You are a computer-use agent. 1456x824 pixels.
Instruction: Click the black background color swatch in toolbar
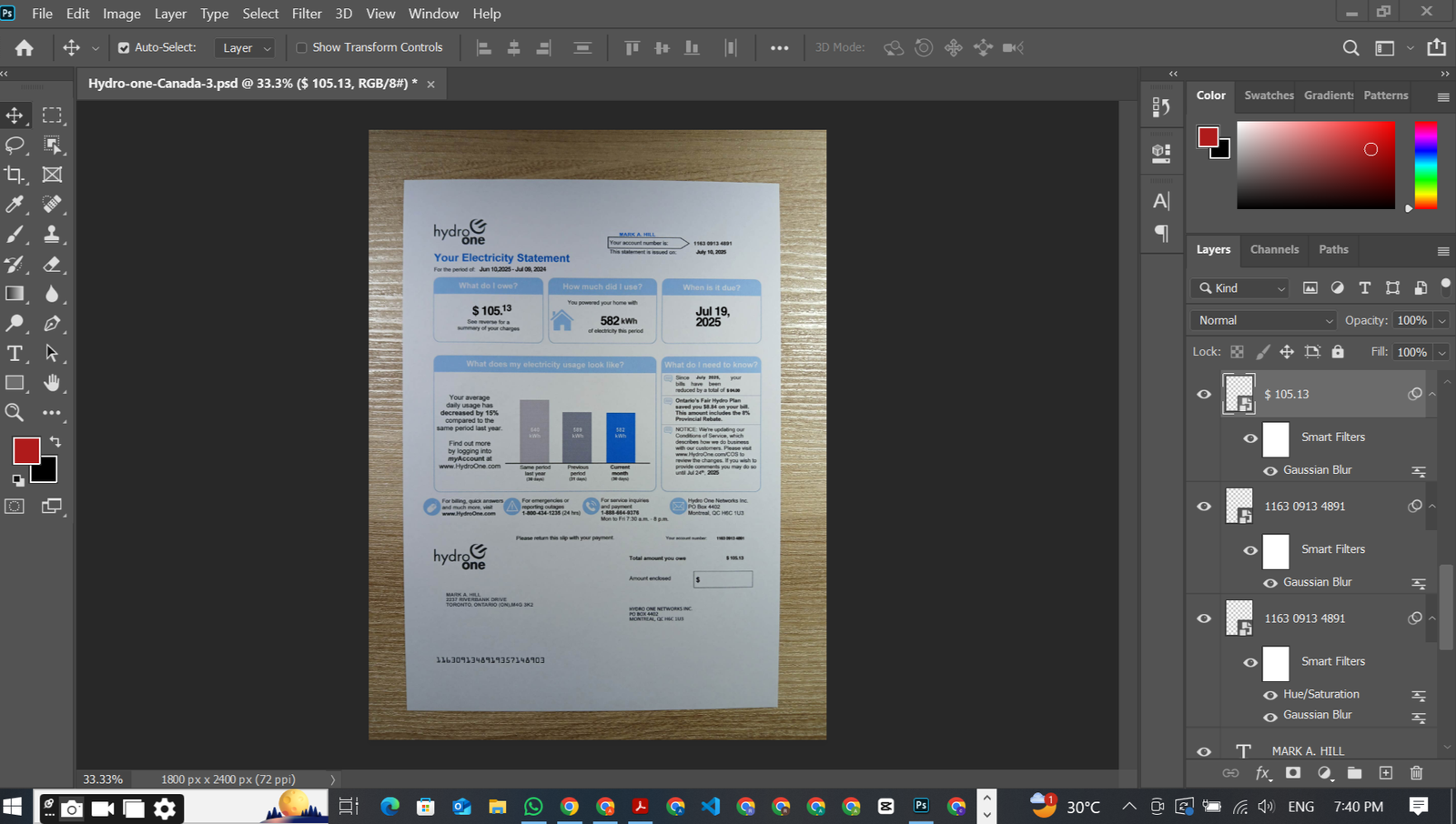(47, 472)
